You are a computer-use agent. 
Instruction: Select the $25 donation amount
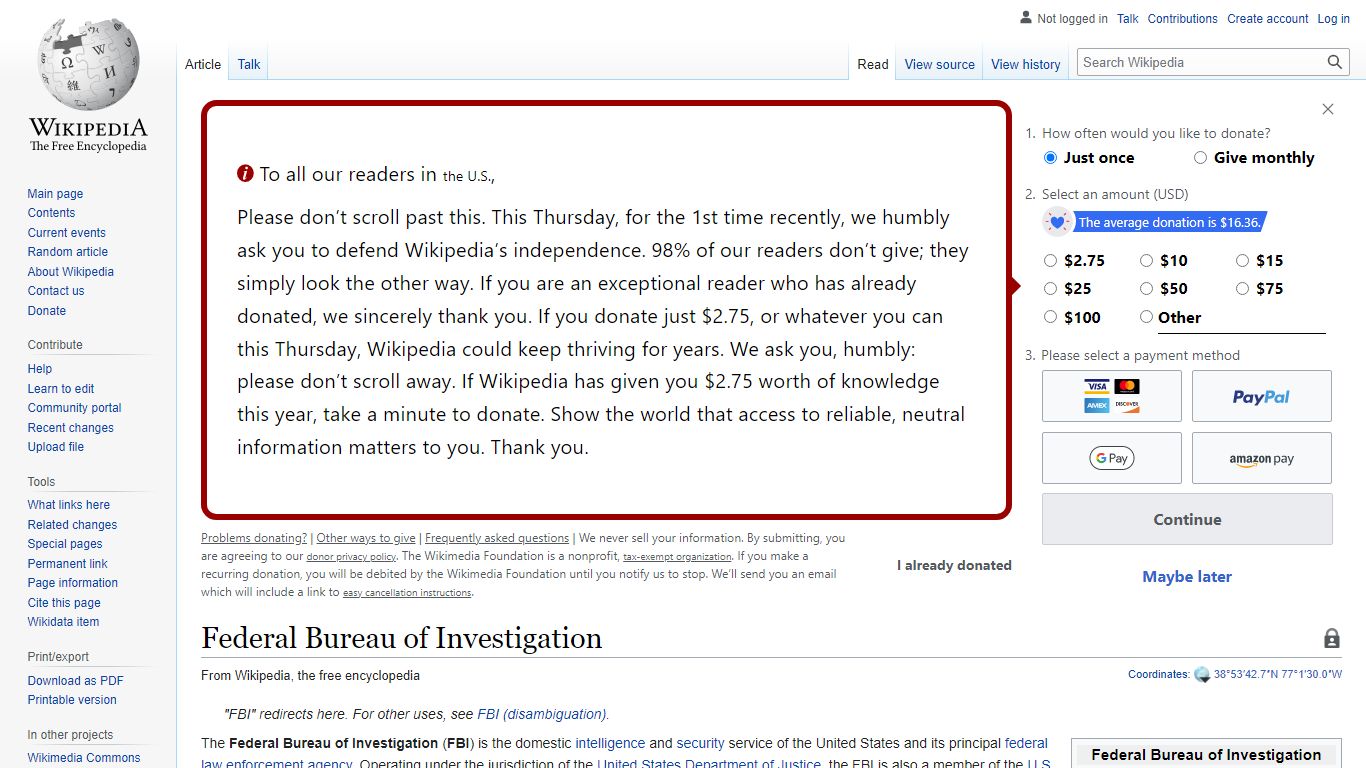1050,289
